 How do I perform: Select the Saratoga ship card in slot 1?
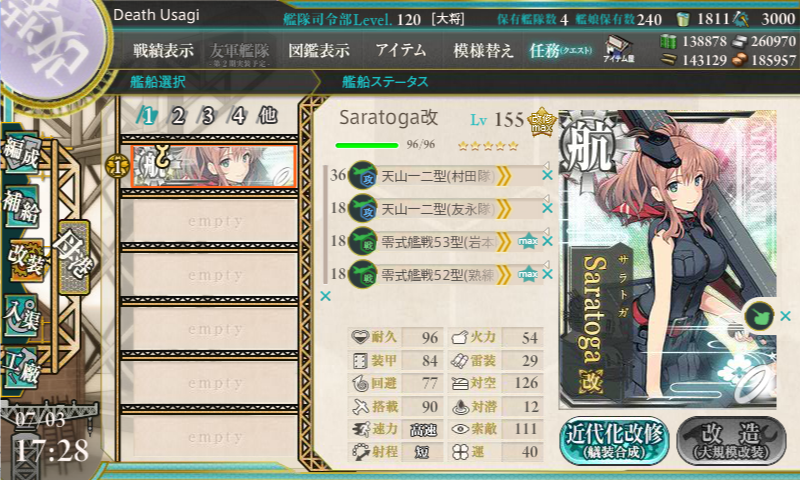pos(213,166)
